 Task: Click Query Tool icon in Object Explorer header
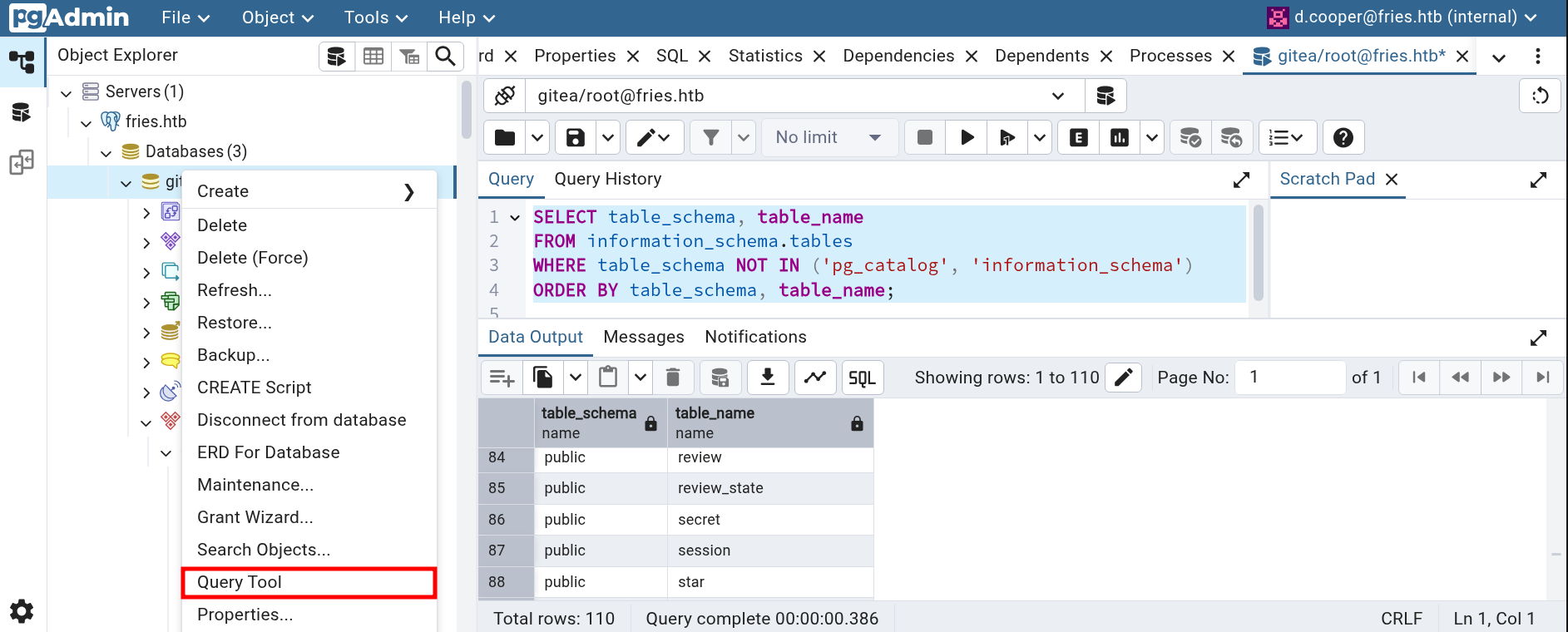tap(337, 56)
